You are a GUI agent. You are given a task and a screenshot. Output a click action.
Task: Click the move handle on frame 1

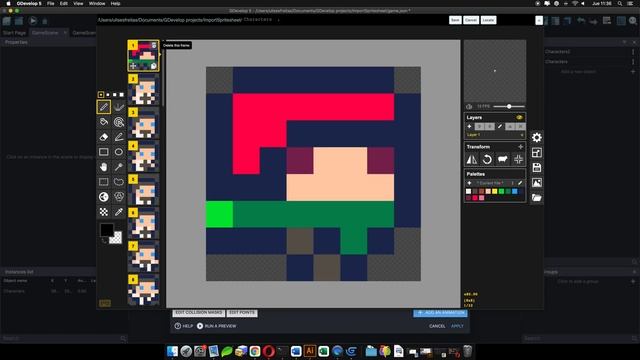point(133,66)
